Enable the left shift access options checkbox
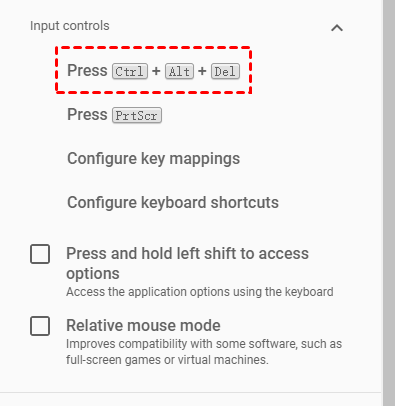 tap(40, 254)
